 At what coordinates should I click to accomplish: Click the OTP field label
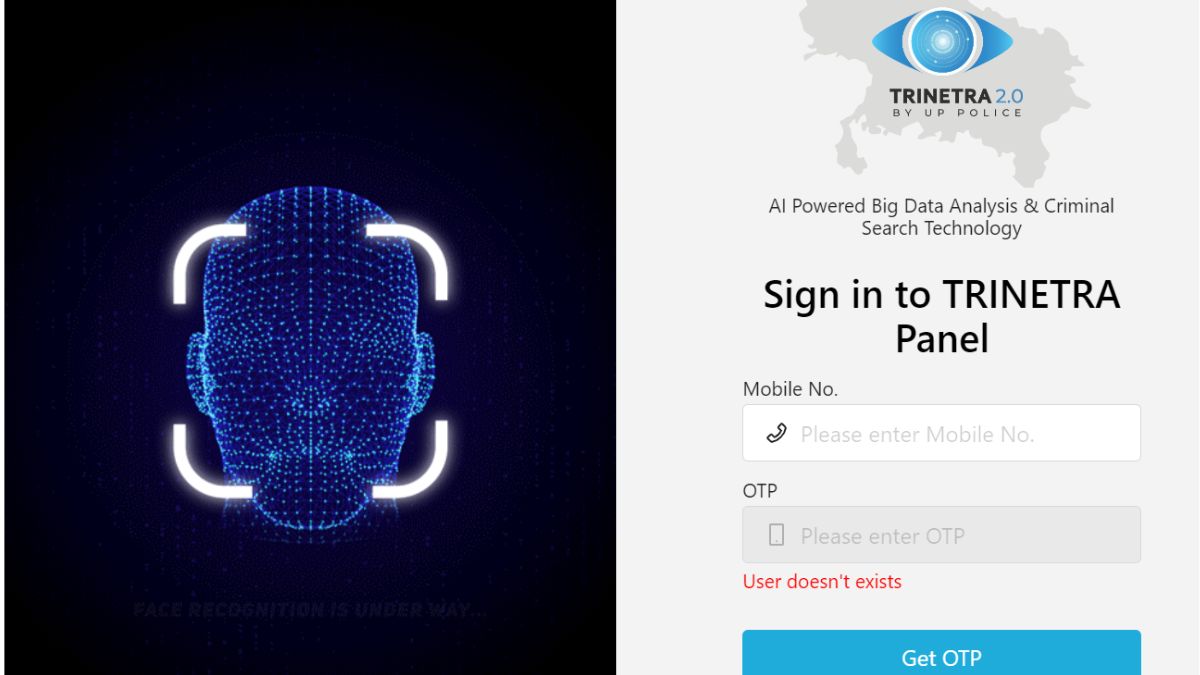coord(760,491)
